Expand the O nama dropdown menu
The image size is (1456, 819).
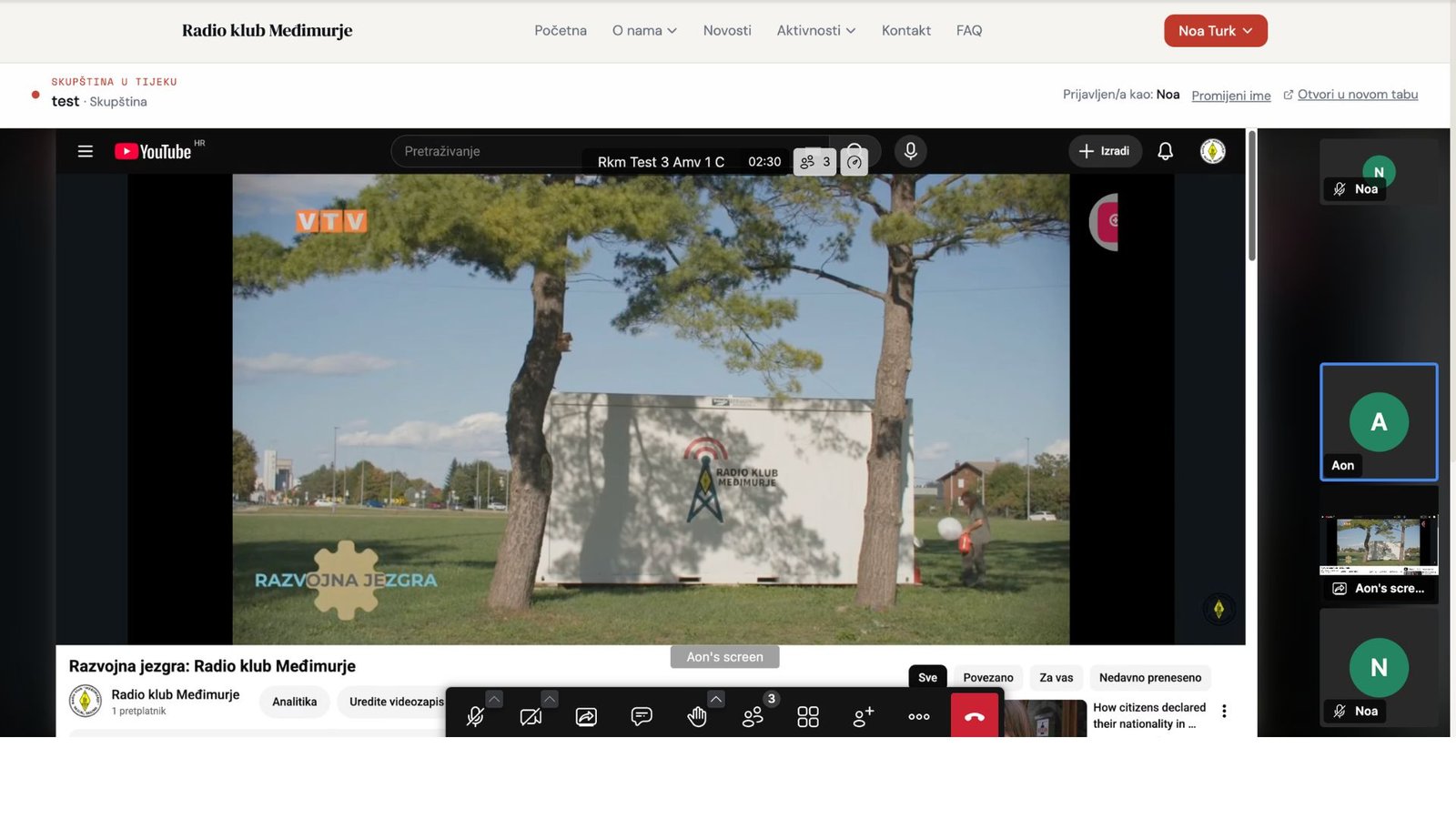[644, 31]
